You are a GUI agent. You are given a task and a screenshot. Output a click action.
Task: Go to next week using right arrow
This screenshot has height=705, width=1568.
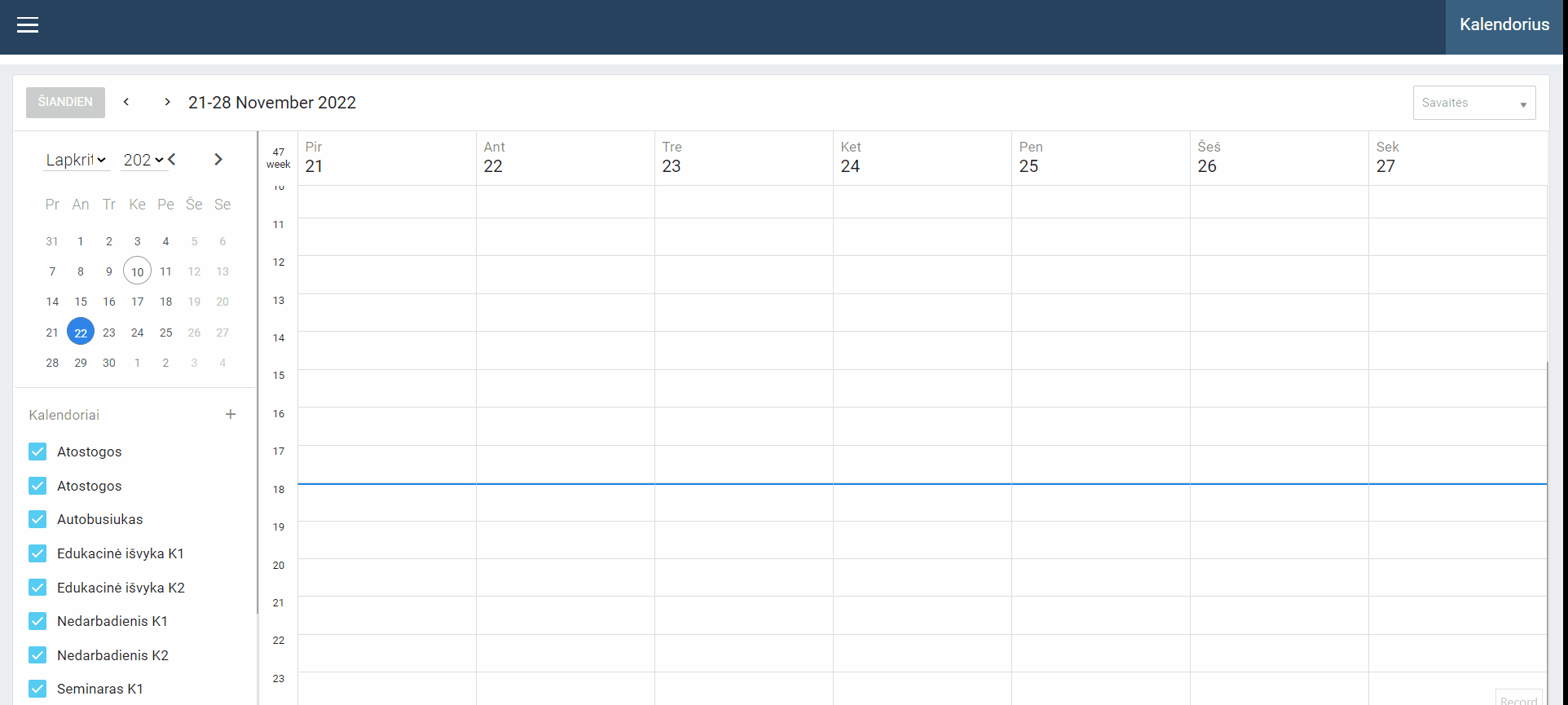167,102
